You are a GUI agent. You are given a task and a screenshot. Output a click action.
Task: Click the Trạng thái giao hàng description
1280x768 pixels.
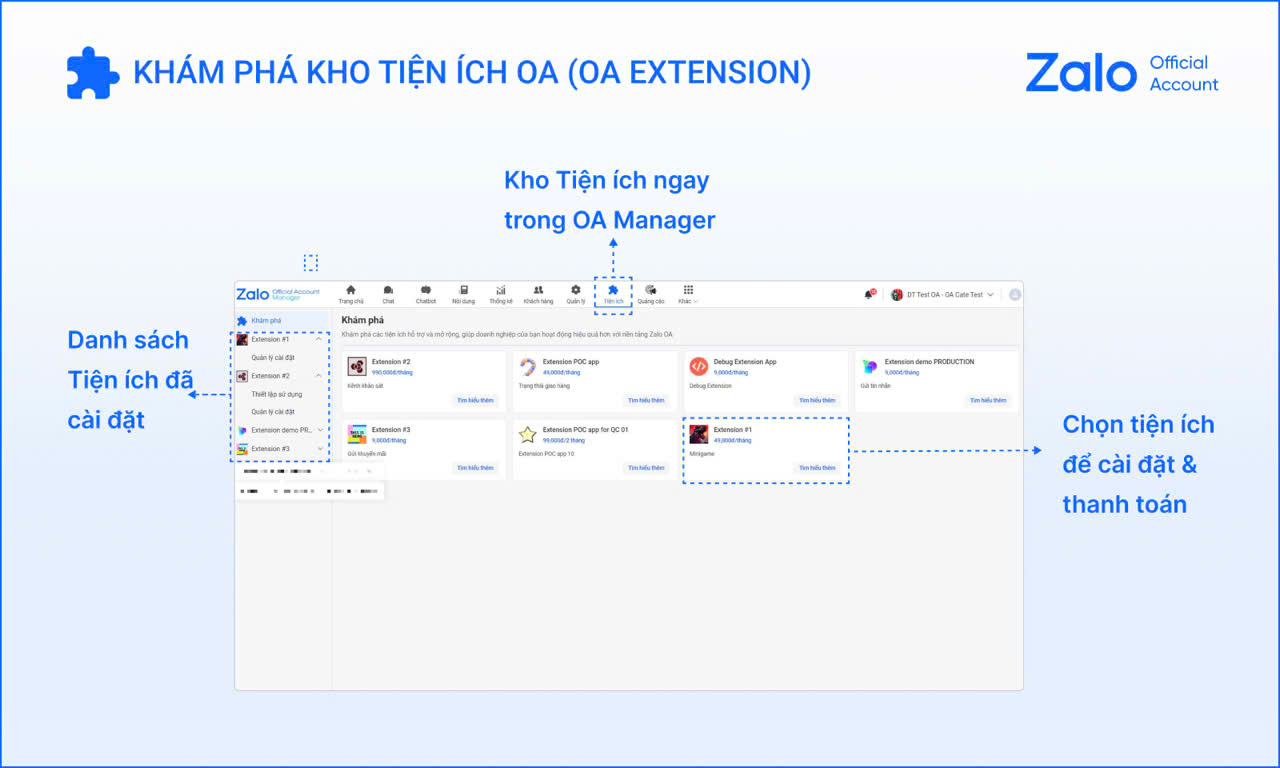(544, 386)
